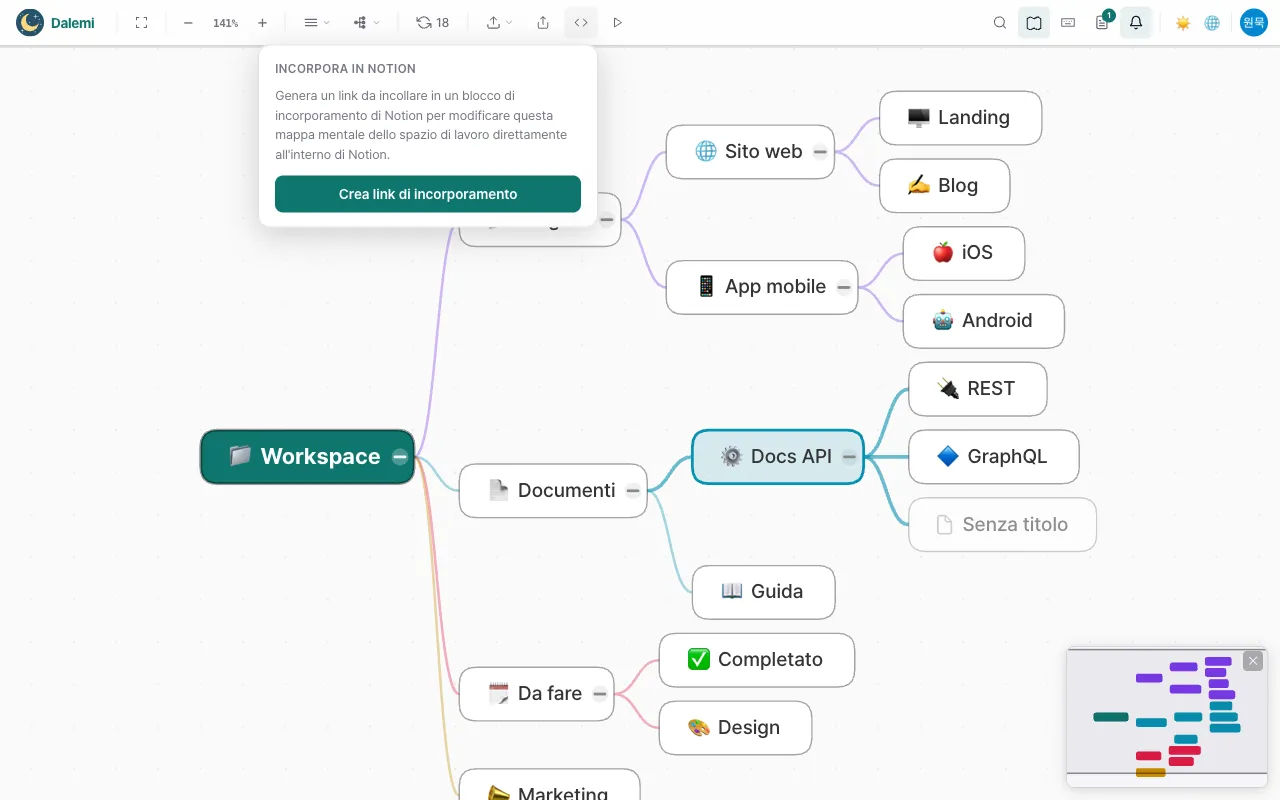Collapse the Docs API branch
This screenshot has width=1280, height=800.
pyautogui.click(x=849, y=457)
